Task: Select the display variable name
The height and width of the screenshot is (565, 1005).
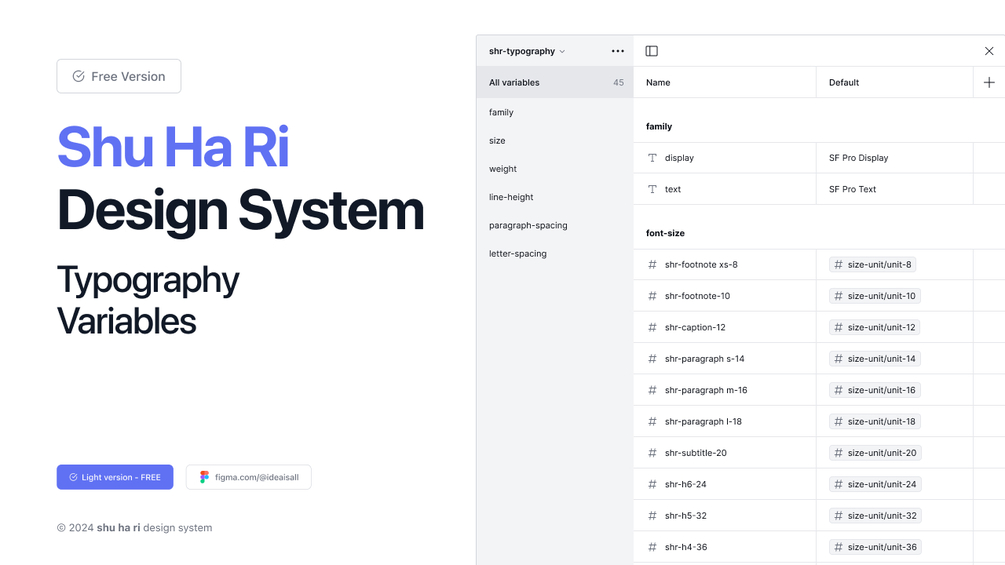Action: (679, 158)
